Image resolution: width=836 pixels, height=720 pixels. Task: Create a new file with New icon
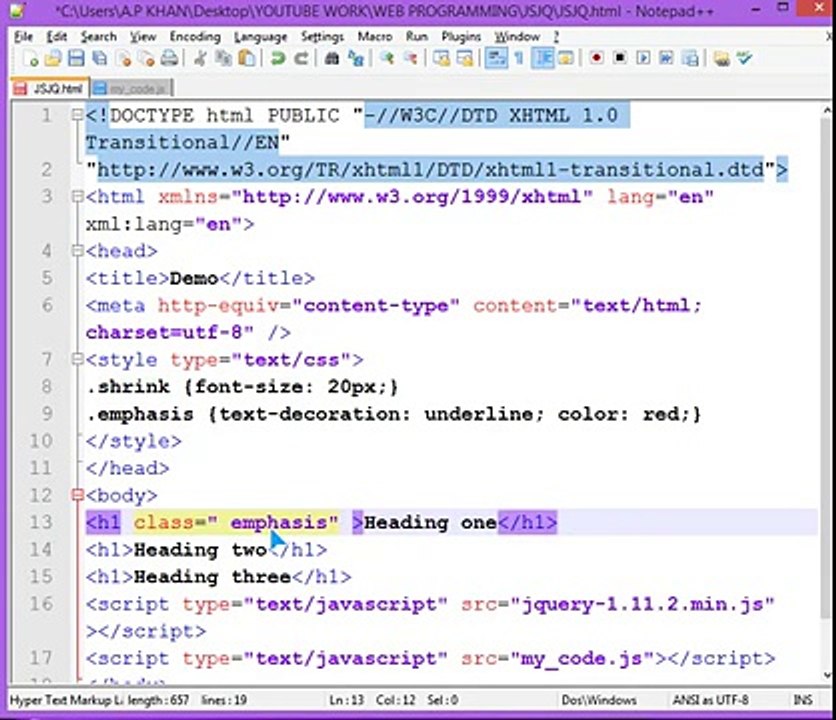click(x=31, y=58)
